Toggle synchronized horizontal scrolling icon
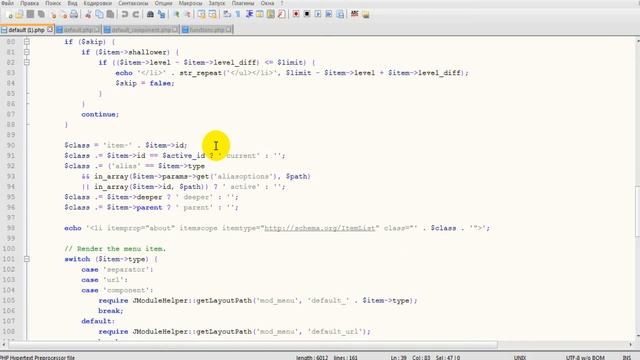The image size is (640, 360). [212, 15]
